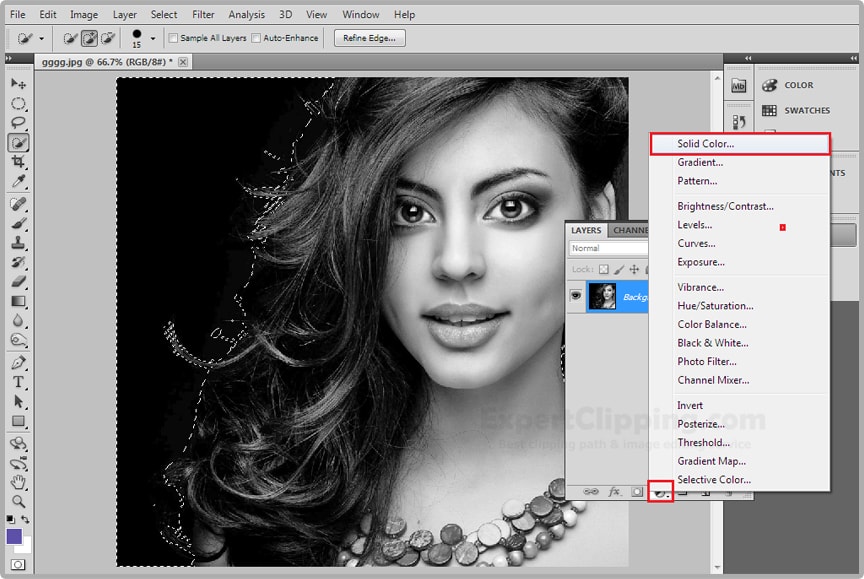Open the brush size picker dropdown
Image resolution: width=864 pixels, height=579 pixels.
(x=153, y=38)
